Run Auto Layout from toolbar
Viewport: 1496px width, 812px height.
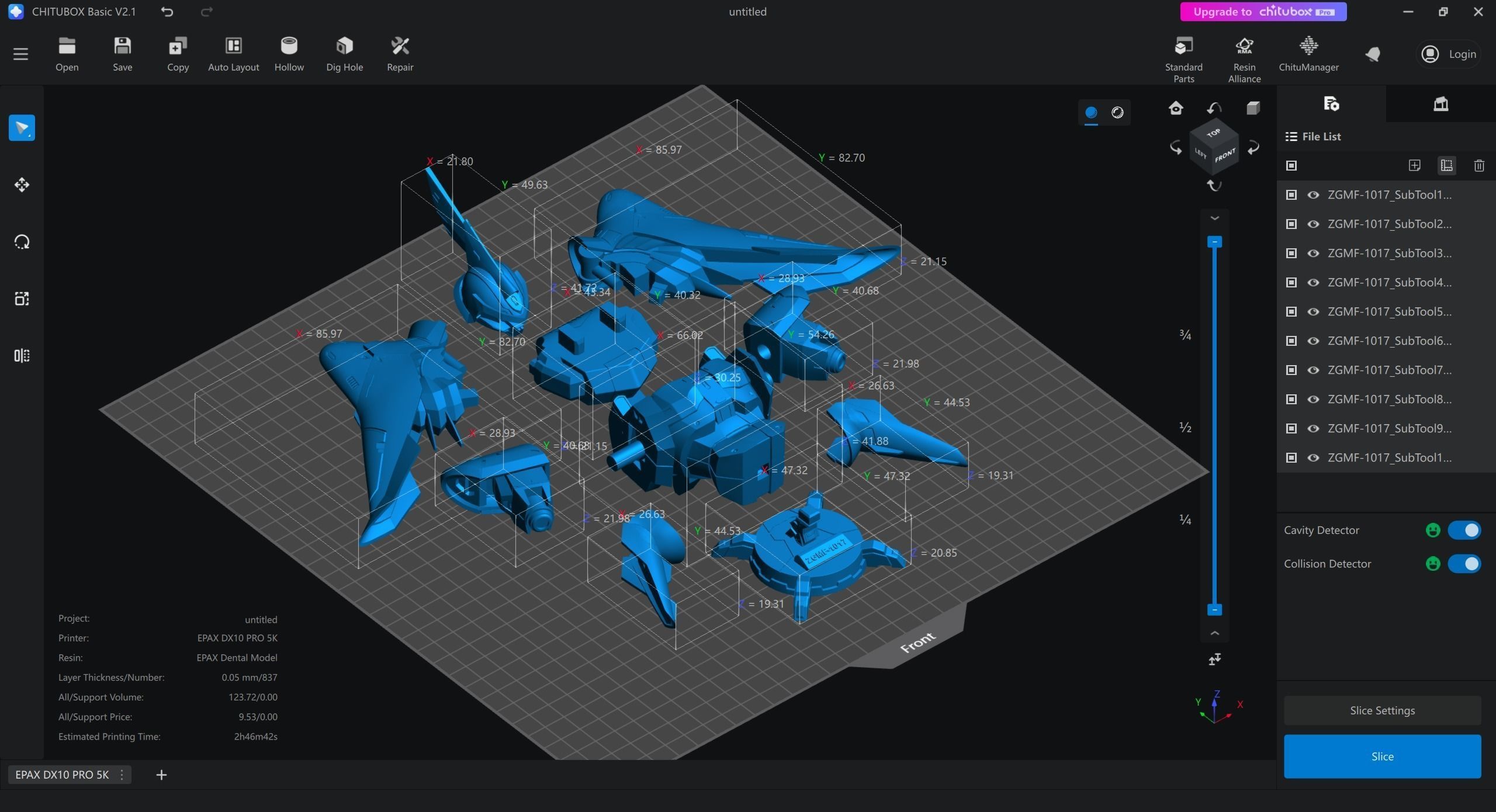point(233,54)
